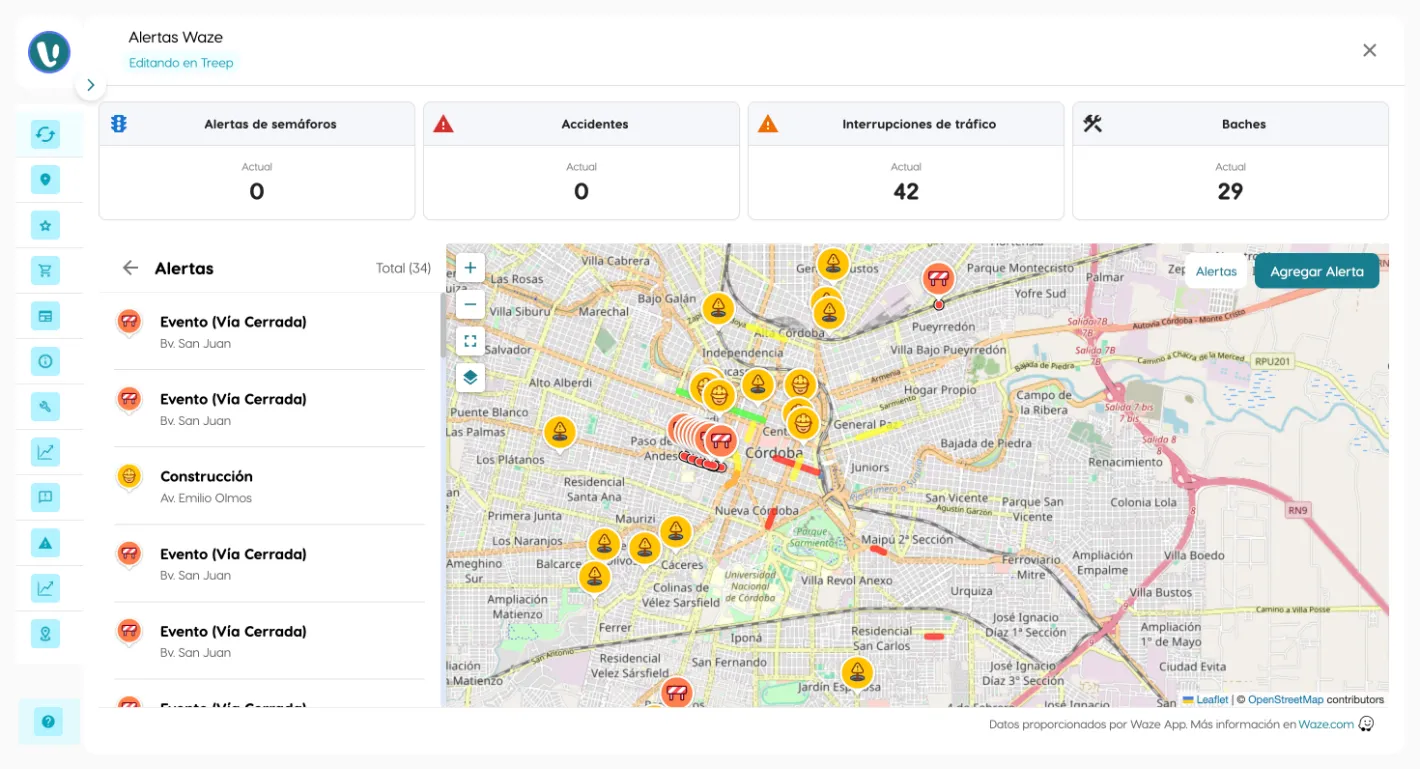Open the help question mark icon
Screen dimensions: 1420x769
pyautogui.click(x=48, y=721)
